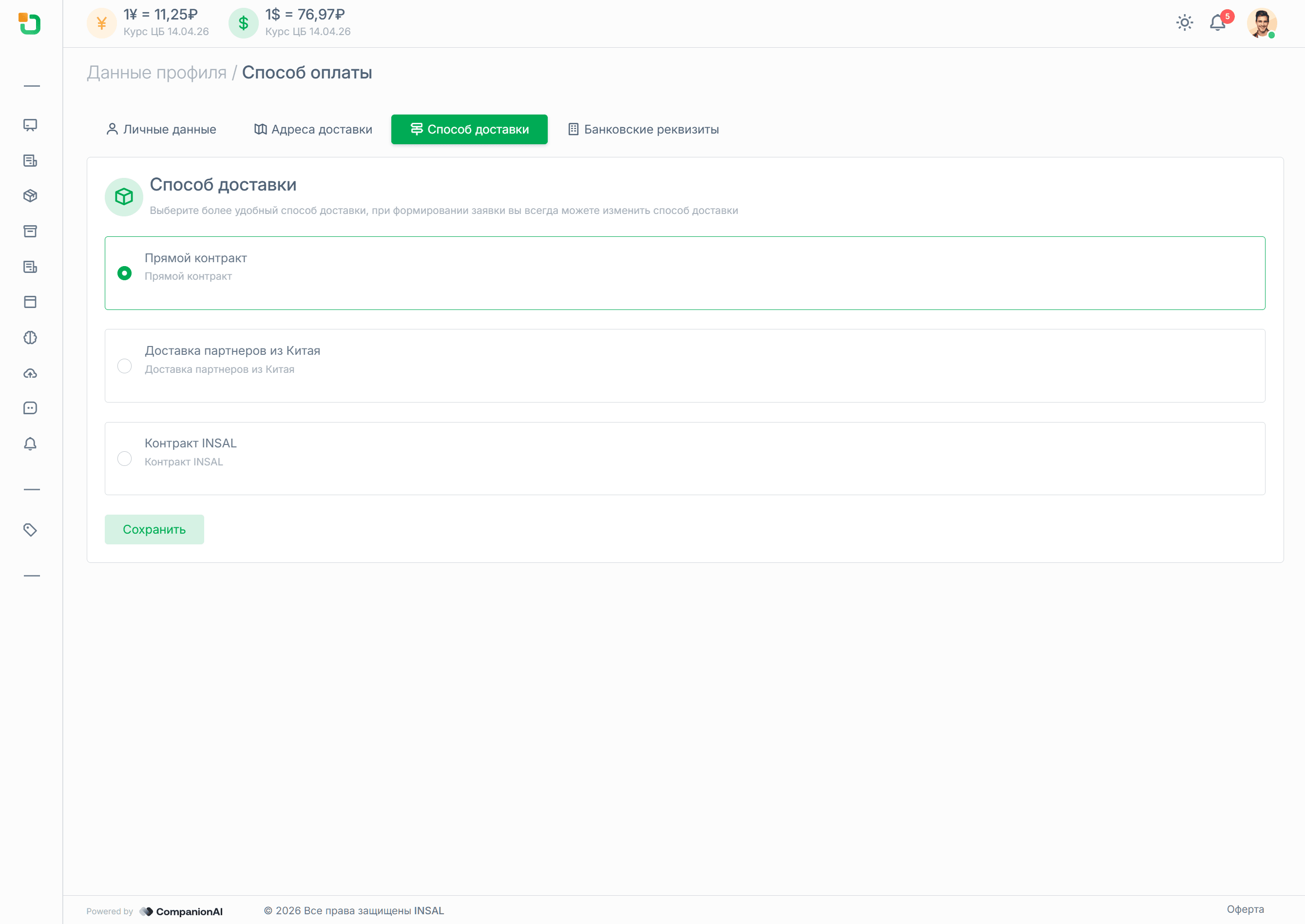Select the Контракт INSAL radio option
This screenshot has height=924, width=1305.
pyautogui.click(x=125, y=459)
